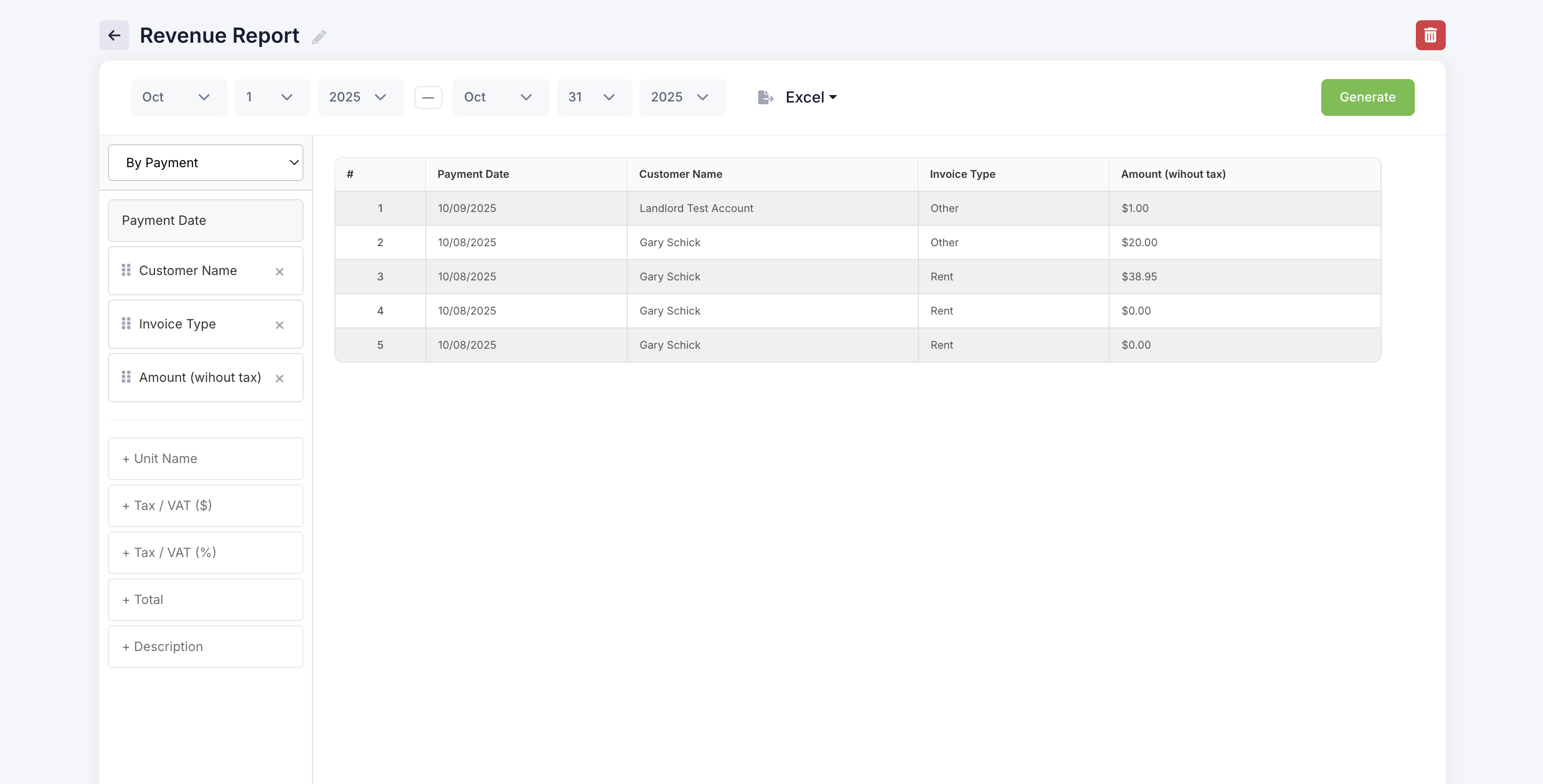Remove Invoice Type column with X
This screenshot has height=784, width=1543.
click(279, 325)
